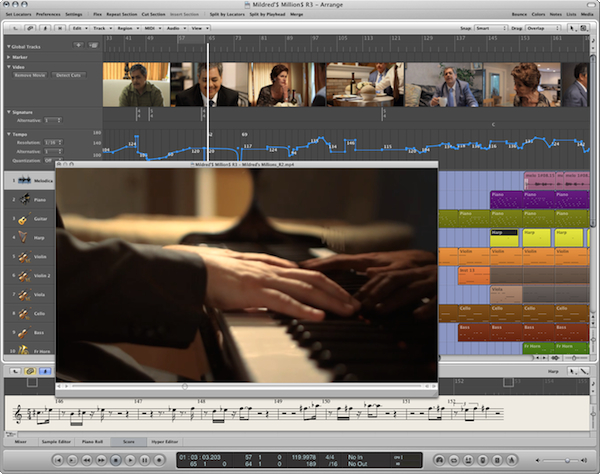Click the add global track plus button
600x474 pixels.
(78, 45)
